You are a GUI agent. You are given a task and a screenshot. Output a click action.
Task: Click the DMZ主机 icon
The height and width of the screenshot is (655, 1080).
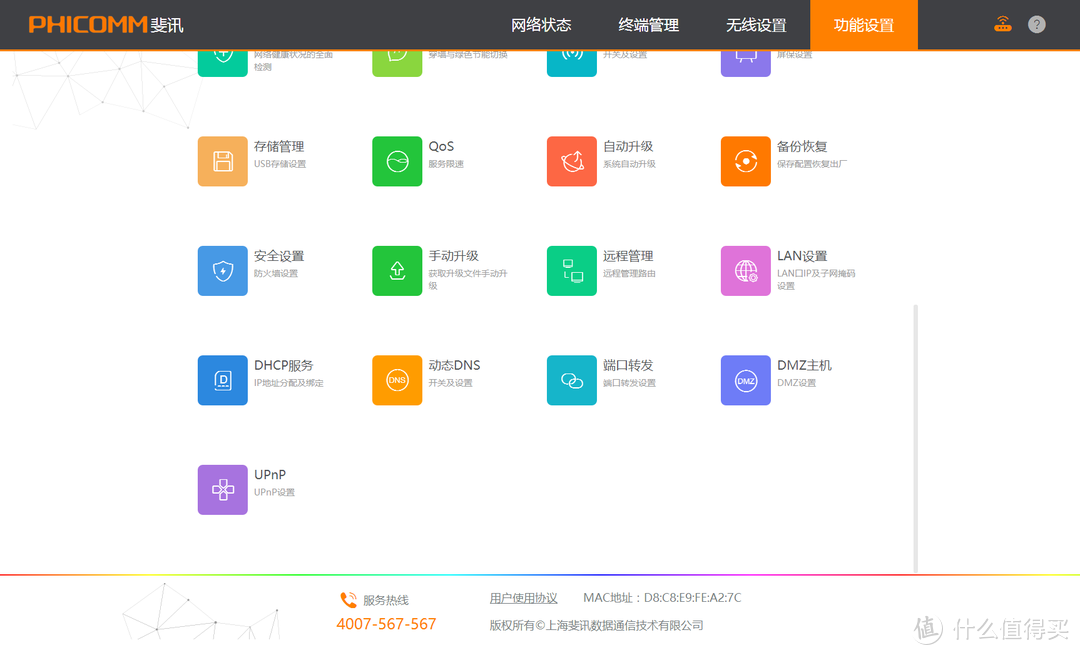click(x=745, y=380)
